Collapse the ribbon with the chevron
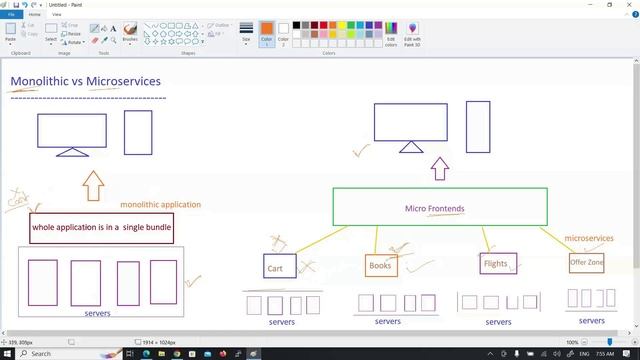 [x=627, y=14]
